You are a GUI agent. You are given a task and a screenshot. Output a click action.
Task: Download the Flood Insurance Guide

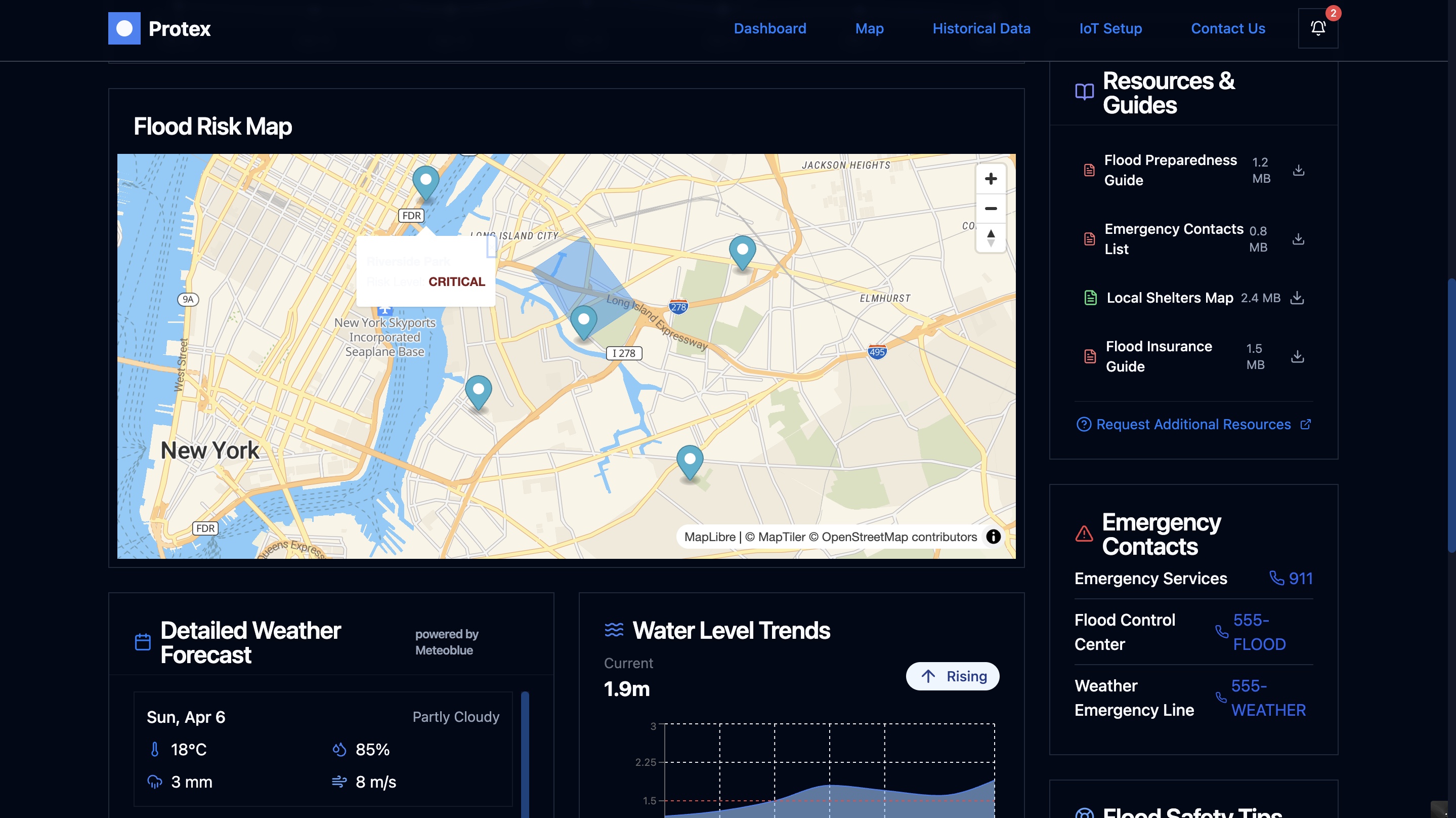1297,356
